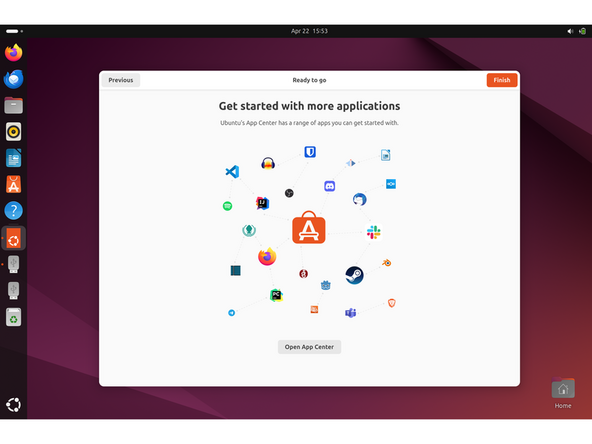This screenshot has width=592, height=444.
Task: Open system menu power icon in top bar
Action: 583,31
